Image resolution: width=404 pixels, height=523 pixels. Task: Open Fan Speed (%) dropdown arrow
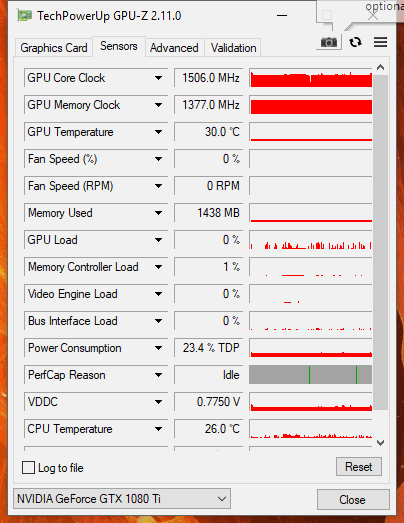158,159
